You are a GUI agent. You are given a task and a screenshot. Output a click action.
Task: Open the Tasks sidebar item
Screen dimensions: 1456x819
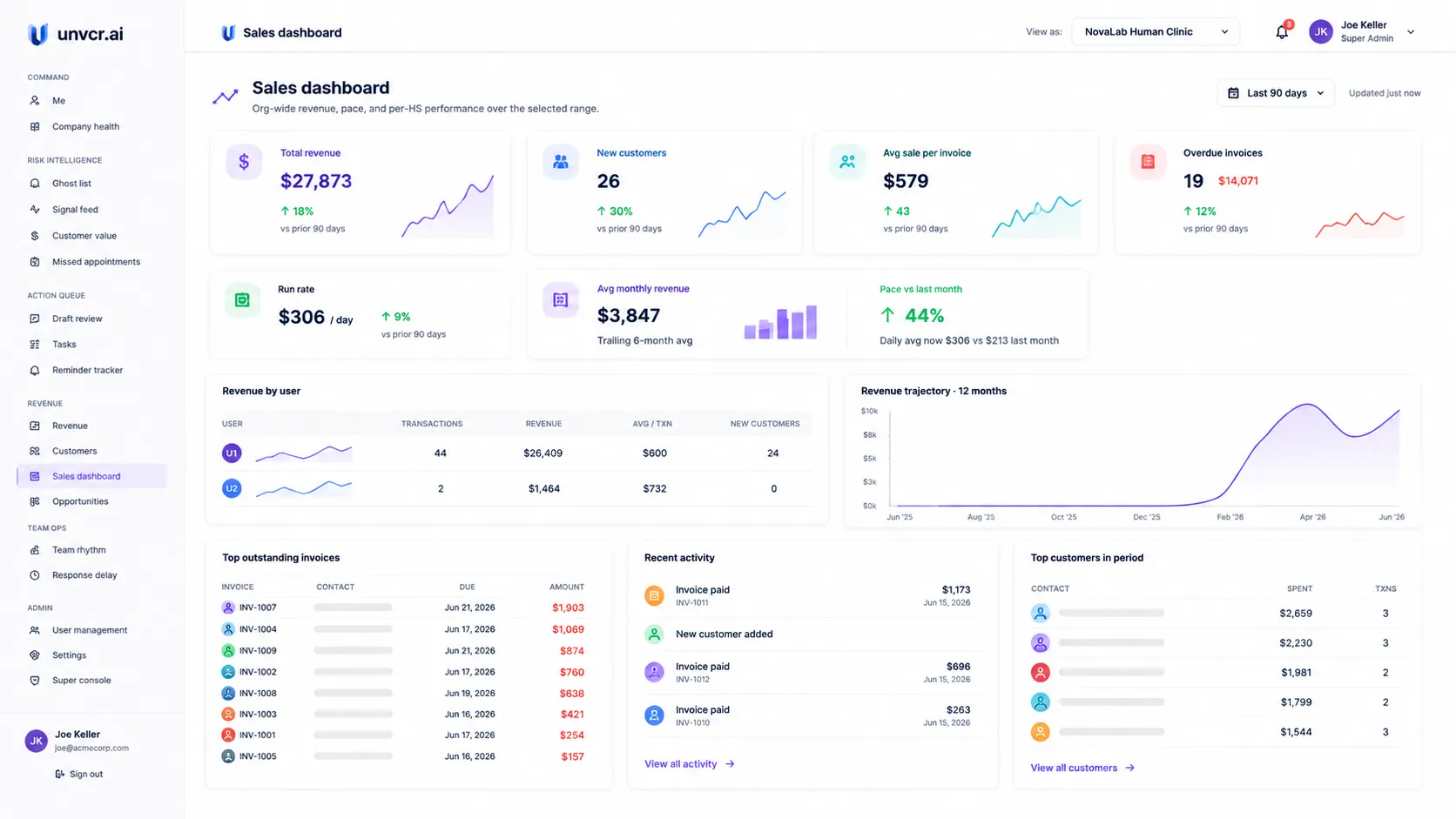[64, 345]
